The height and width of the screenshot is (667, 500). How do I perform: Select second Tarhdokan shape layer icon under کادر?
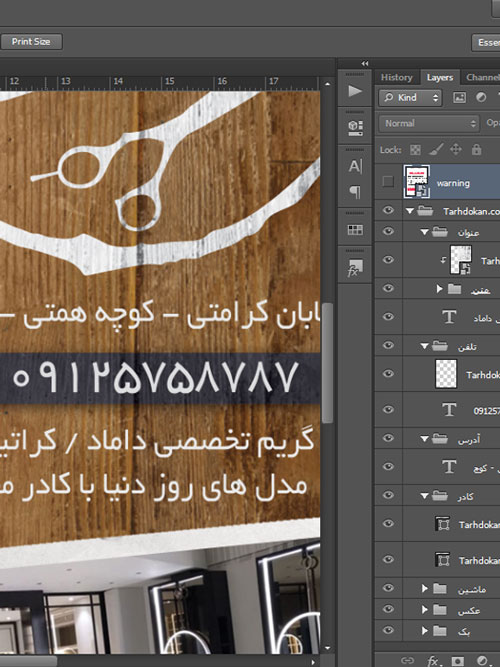(443, 559)
